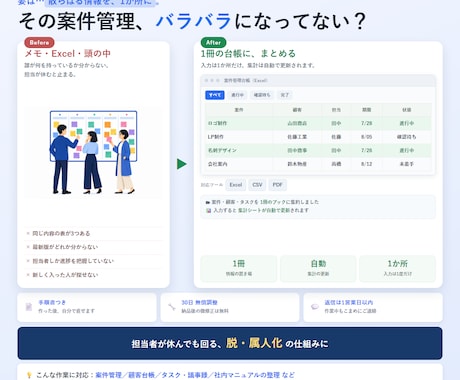Select the 確認待ち filter tab
The height and width of the screenshot is (380, 460).
pyautogui.click(x=262, y=95)
